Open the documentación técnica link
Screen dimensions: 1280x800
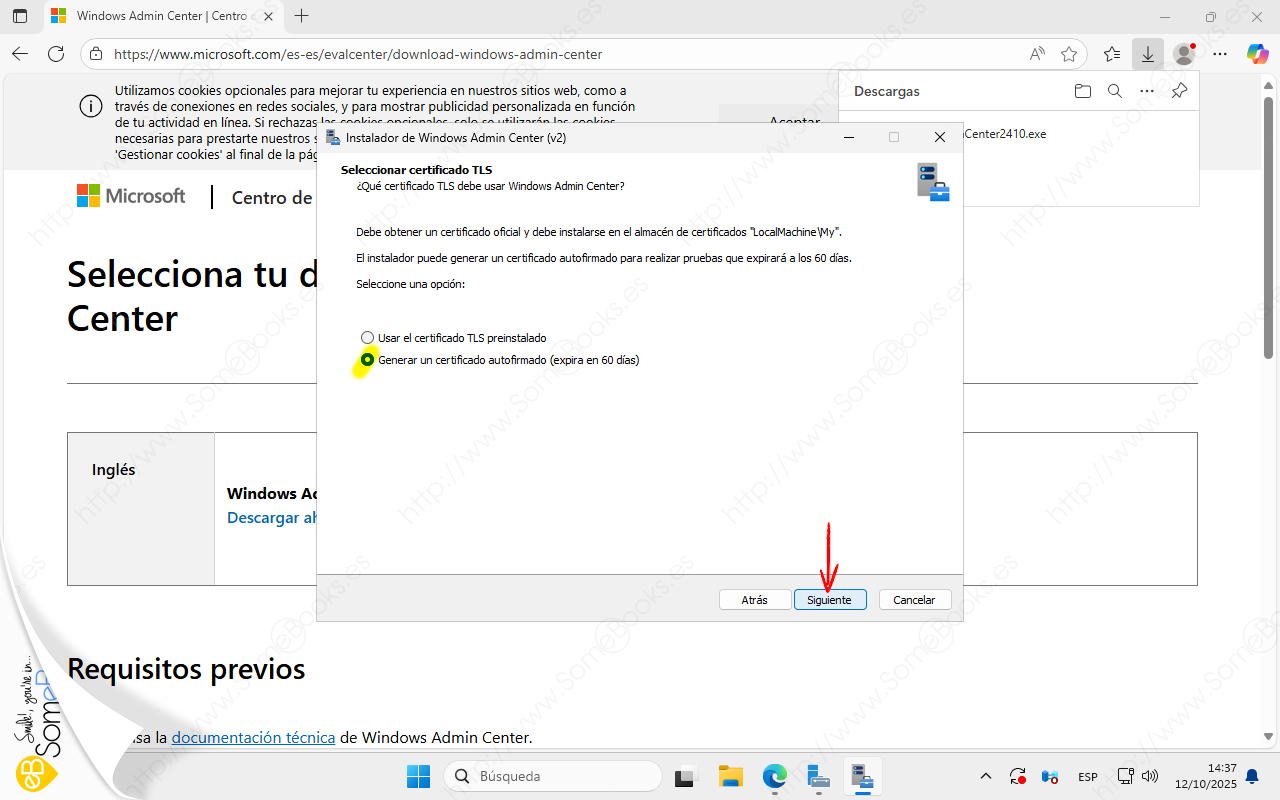click(253, 737)
